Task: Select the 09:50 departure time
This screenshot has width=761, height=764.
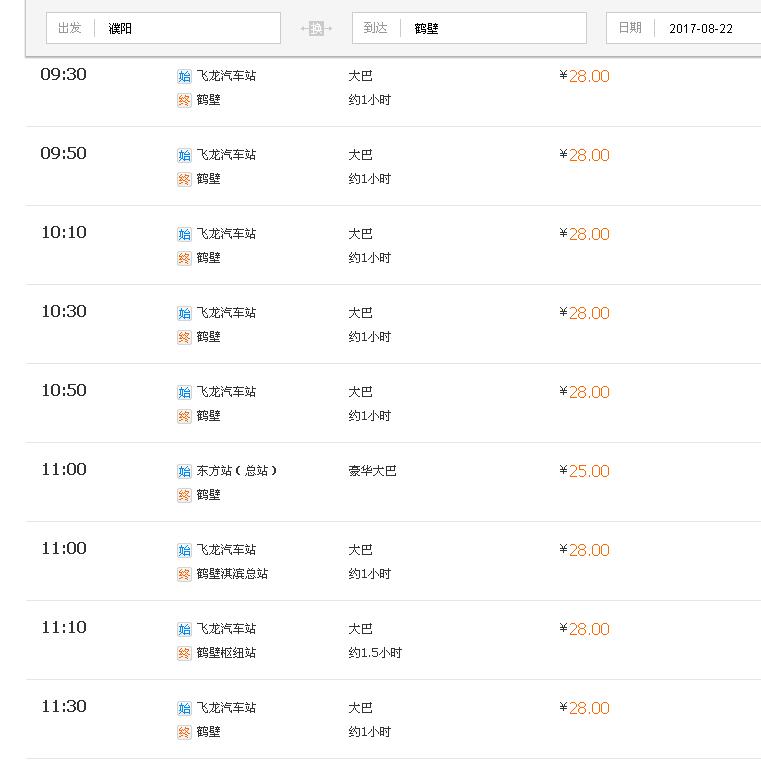Action: click(x=63, y=153)
